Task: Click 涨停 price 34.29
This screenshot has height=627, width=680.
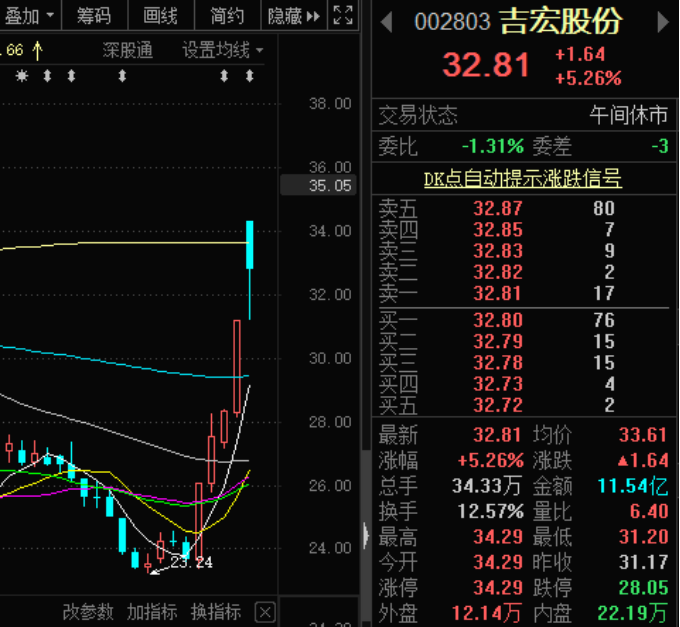Action: click(498, 588)
